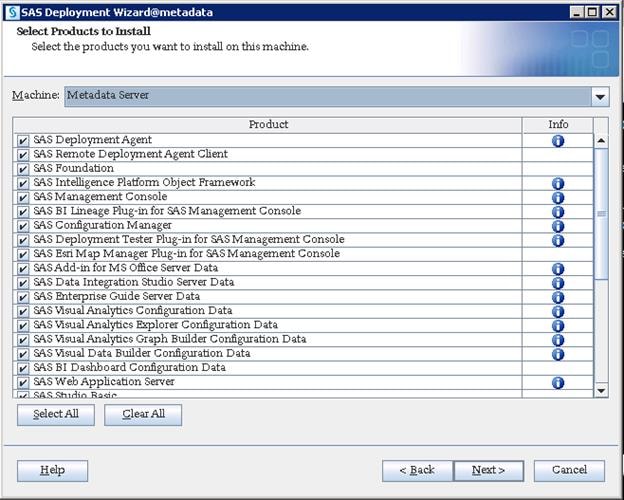Click the Info column header
The height and width of the screenshot is (500, 624).
pyautogui.click(x=558, y=125)
